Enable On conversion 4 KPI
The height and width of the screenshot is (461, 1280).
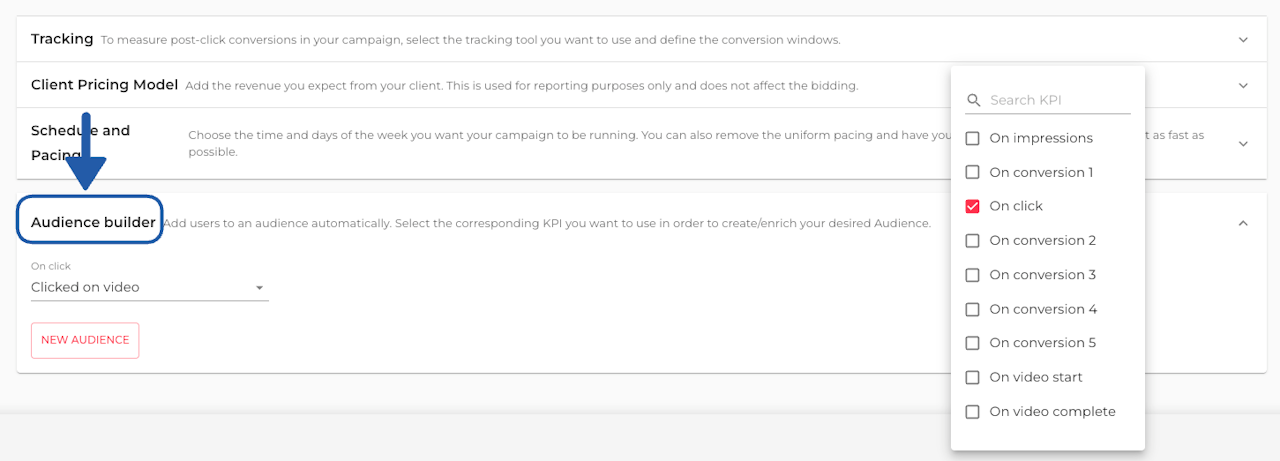click(x=972, y=309)
